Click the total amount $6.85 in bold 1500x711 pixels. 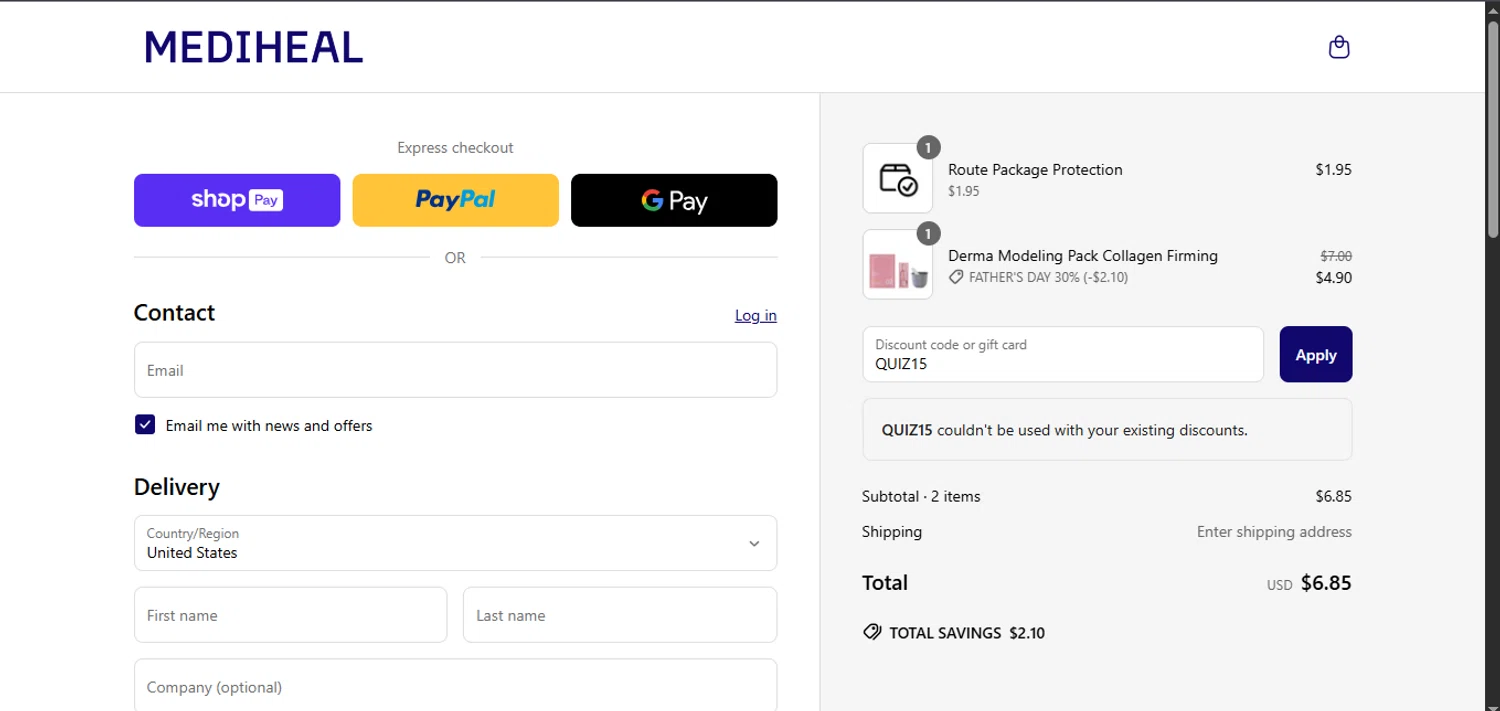pyautogui.click(x=1326, y=583)
